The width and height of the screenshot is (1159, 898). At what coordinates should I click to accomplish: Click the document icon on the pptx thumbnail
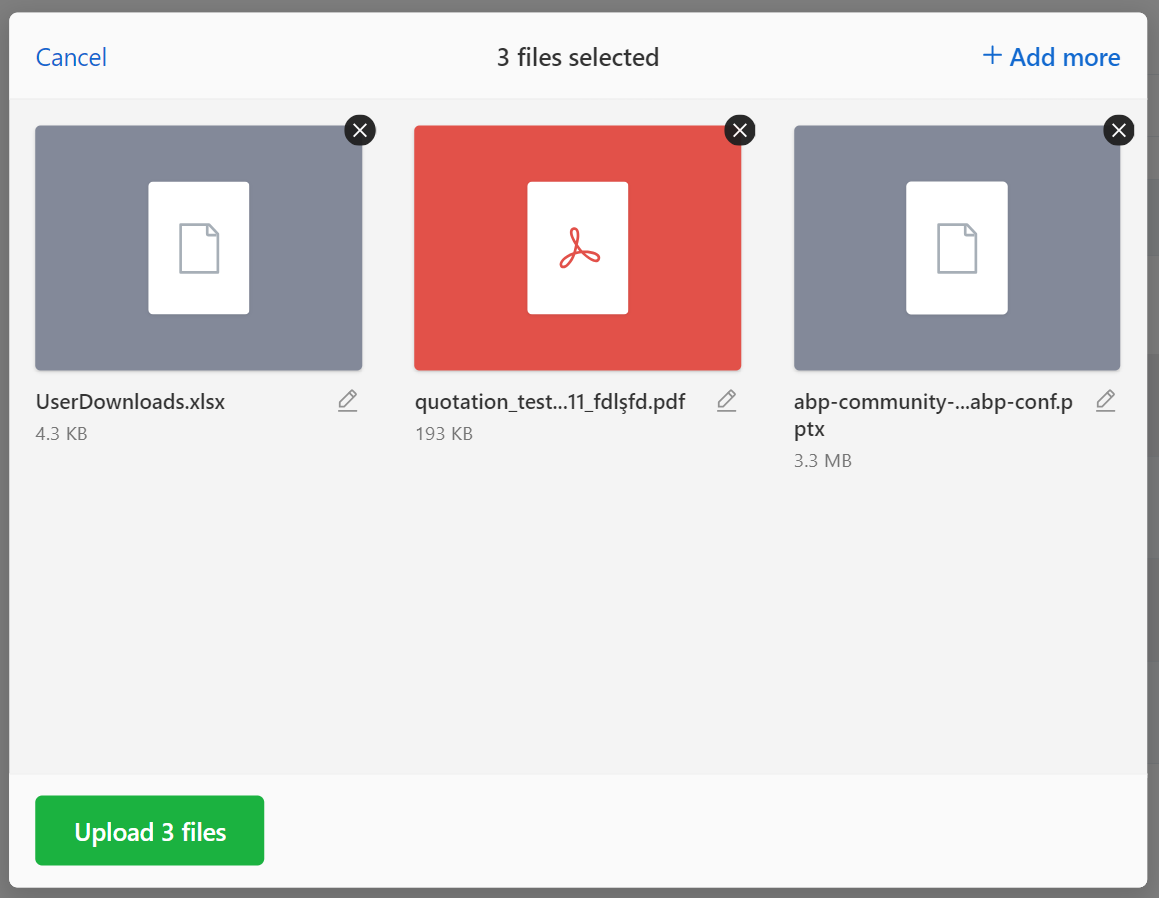(956, 247)
